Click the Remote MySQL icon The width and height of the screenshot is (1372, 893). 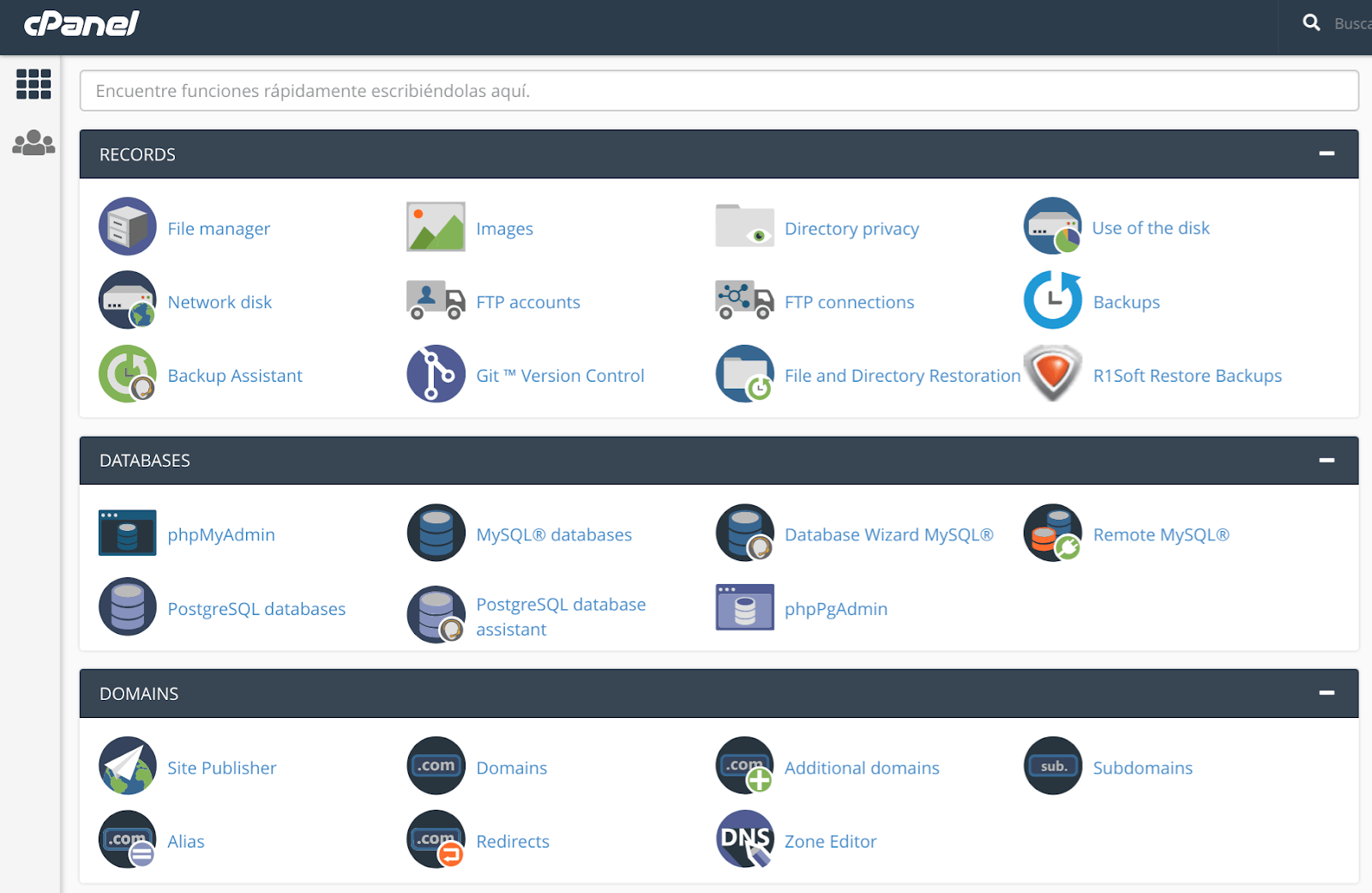pos(1053,533)
